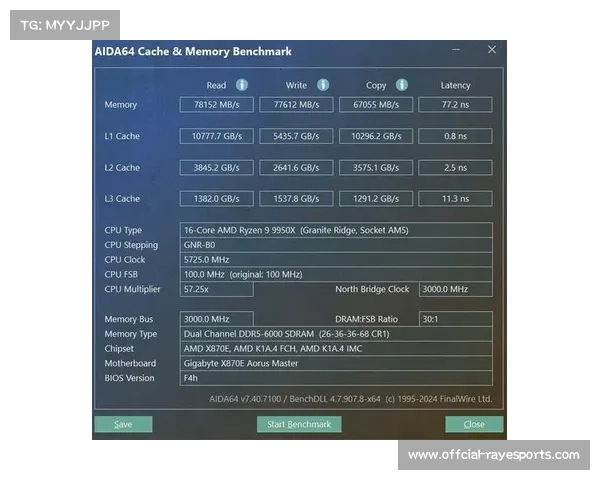Click the Memory Write 77612 MB/s value
Screen dimensions: 600x480
pyautogui.click(x=296, y=105)
